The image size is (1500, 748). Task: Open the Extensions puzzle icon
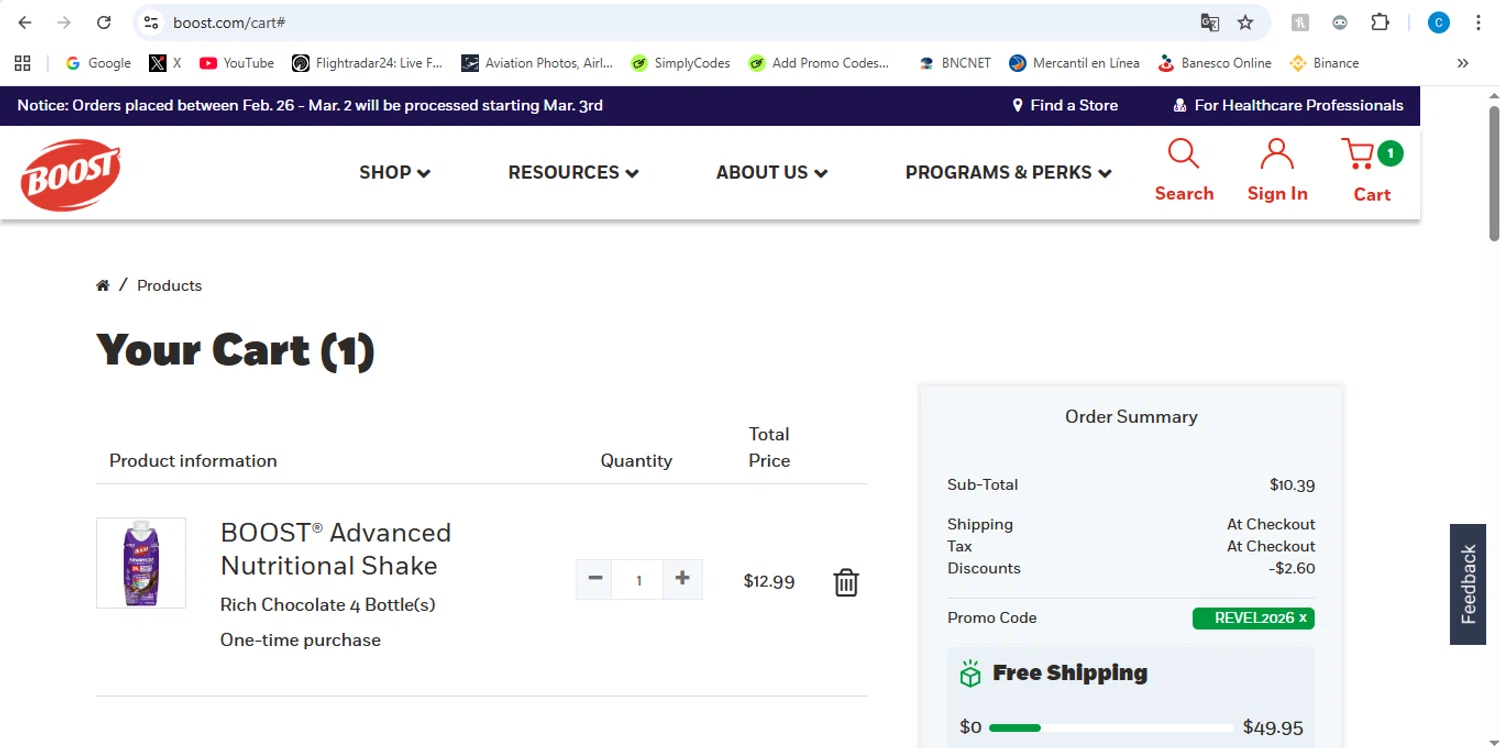click(1380, 22)
